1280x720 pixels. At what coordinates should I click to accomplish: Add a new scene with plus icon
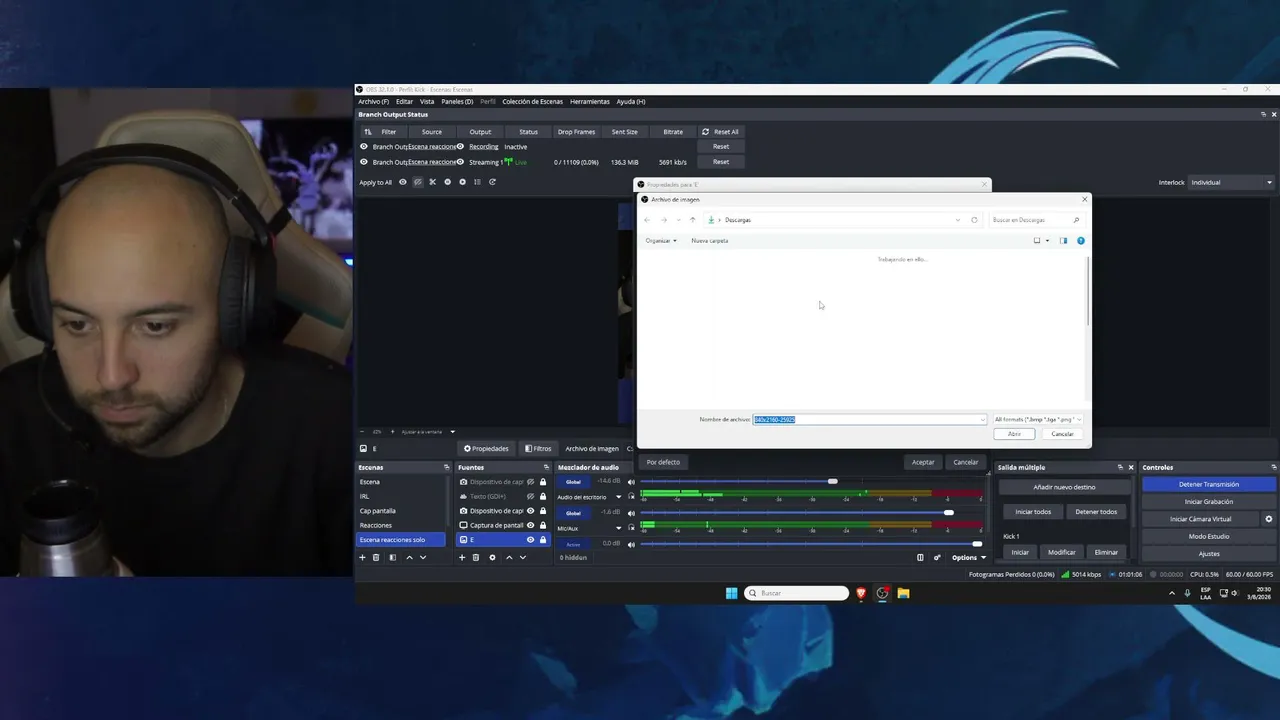362,557
